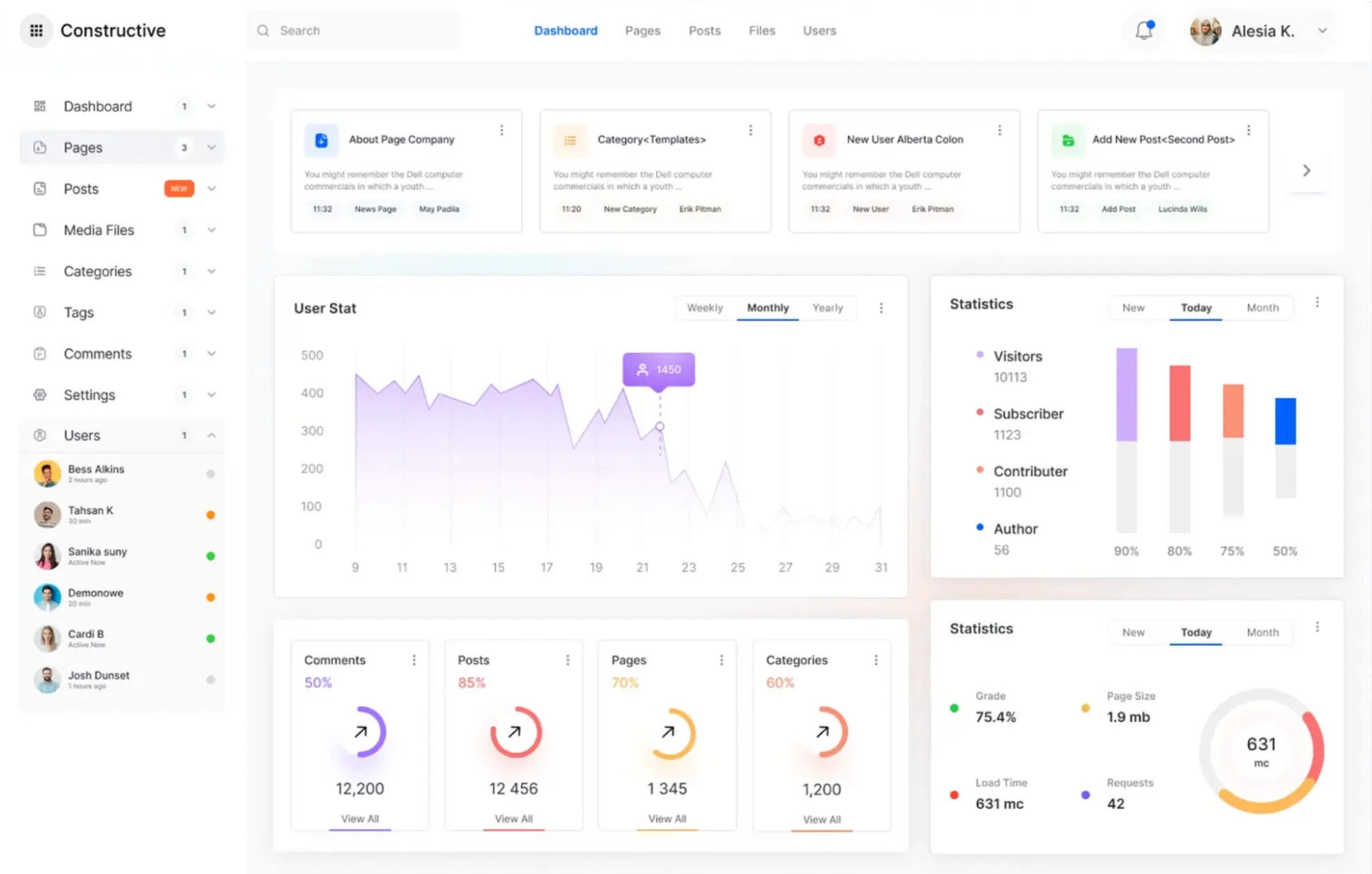This screenshot has height=874, width=1372.
Task: Click the Comments icon in sidebar
Action: (39, 353)
